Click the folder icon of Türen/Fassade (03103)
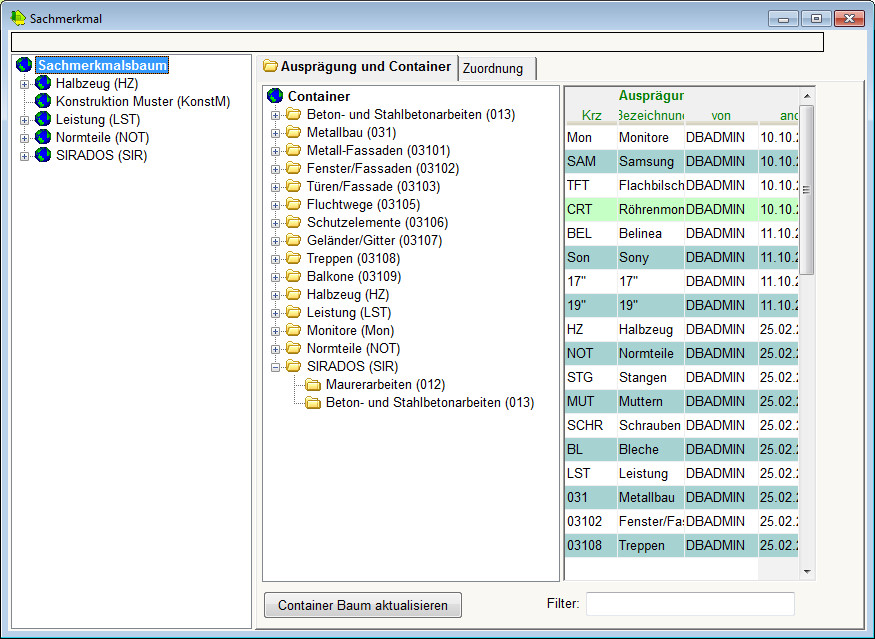This screenshot has height=639, width=875. coord(294,186)
